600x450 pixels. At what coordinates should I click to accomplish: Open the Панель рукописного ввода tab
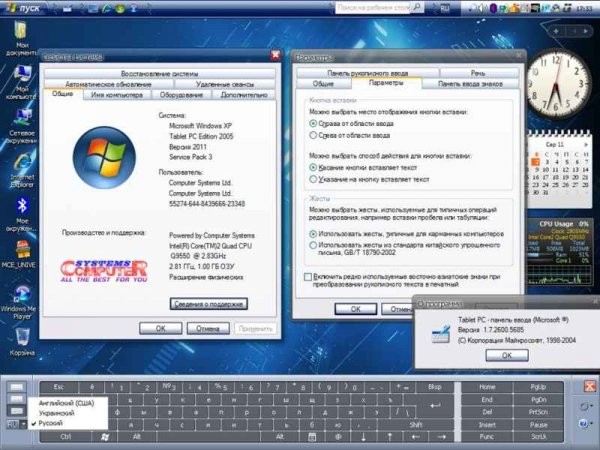(368, 73)
